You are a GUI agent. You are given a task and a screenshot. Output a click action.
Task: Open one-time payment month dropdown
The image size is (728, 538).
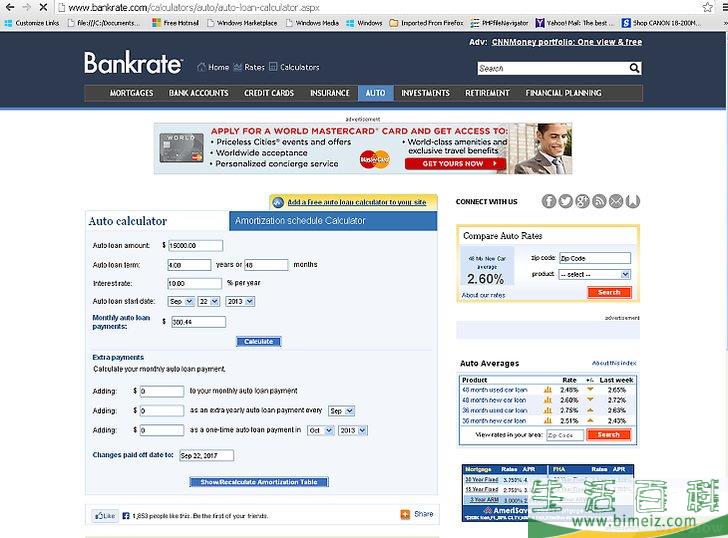[320, 431]
